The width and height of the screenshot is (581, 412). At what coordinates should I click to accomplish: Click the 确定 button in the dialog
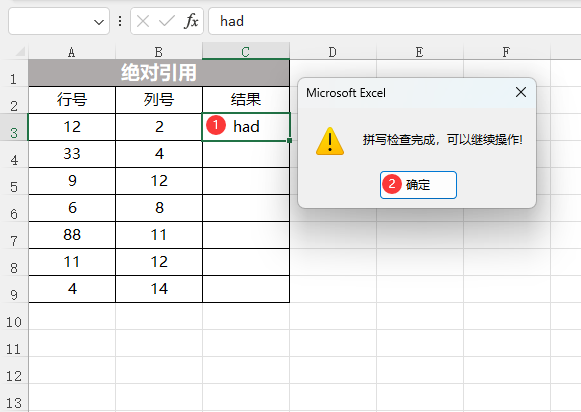[418, 185]
